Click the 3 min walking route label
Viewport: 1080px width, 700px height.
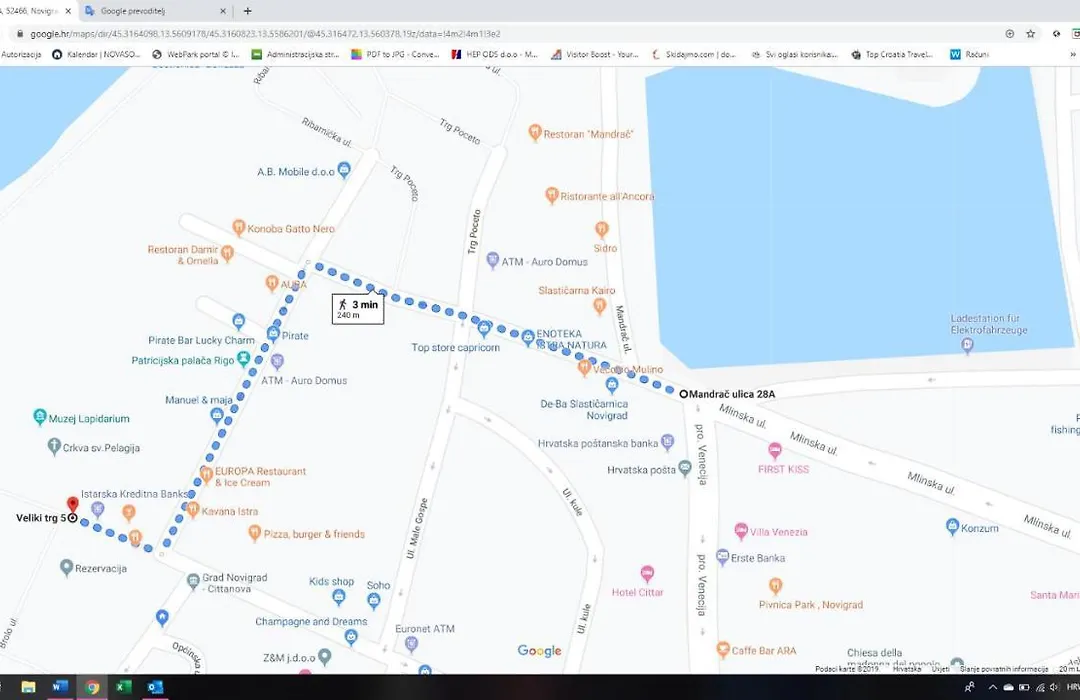coord(357,309)
